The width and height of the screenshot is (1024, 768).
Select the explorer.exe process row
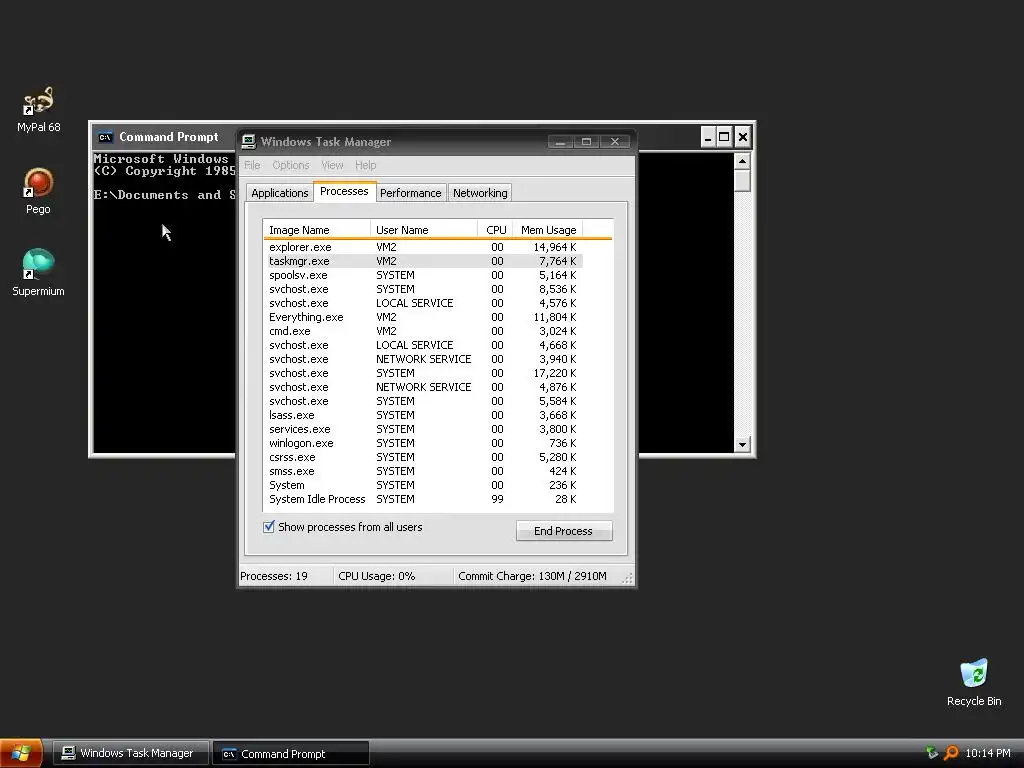[x=423, y=247]
